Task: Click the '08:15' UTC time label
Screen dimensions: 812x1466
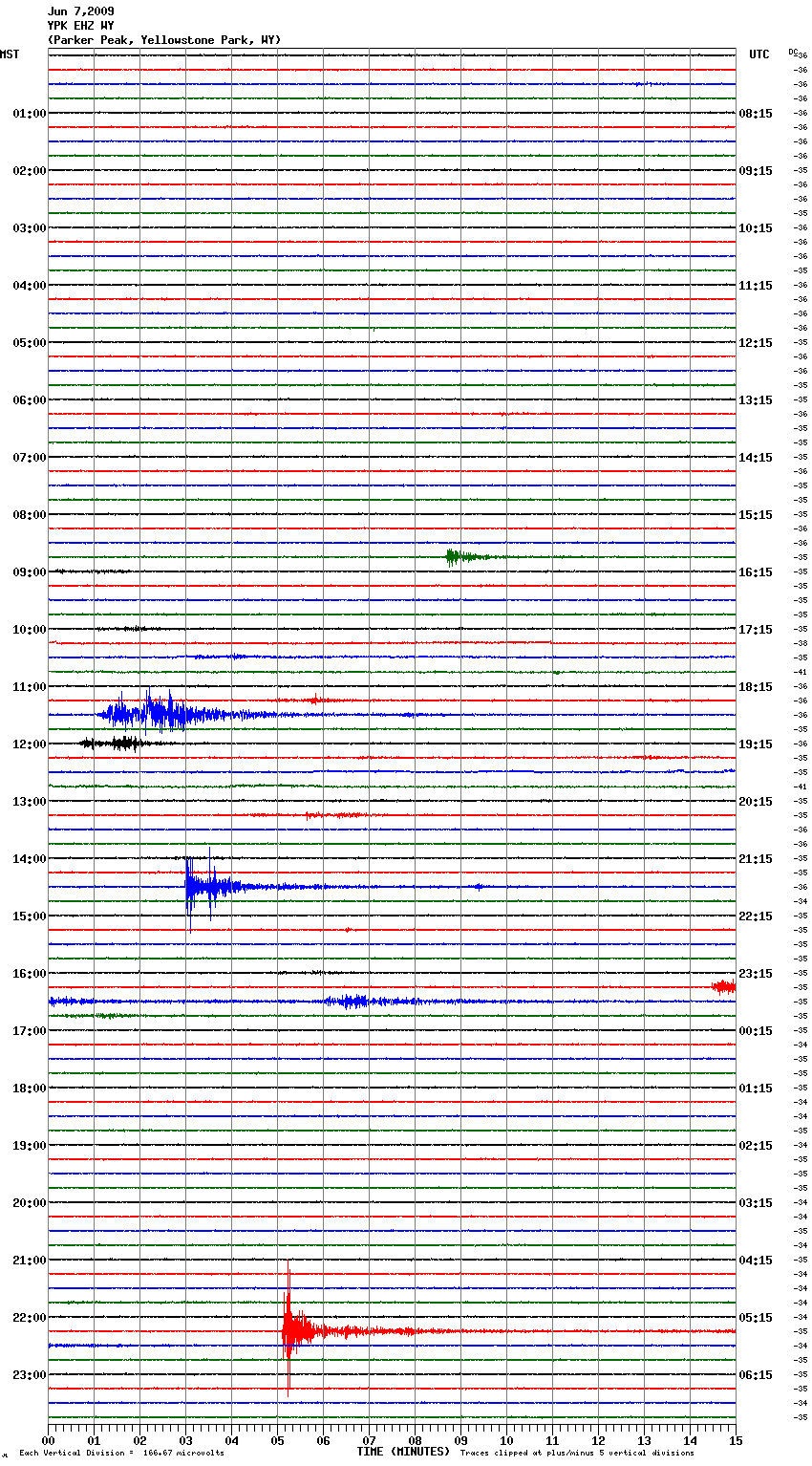Action: point(756,114)
